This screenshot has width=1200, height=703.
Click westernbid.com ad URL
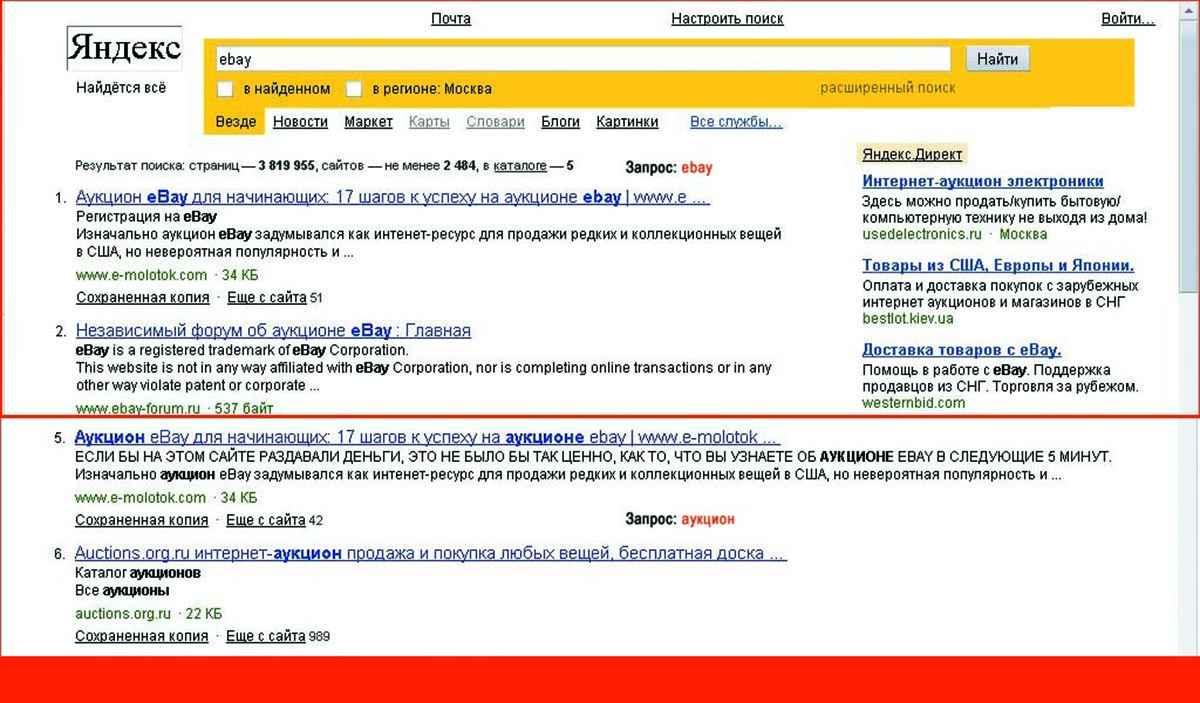point(914,403)
